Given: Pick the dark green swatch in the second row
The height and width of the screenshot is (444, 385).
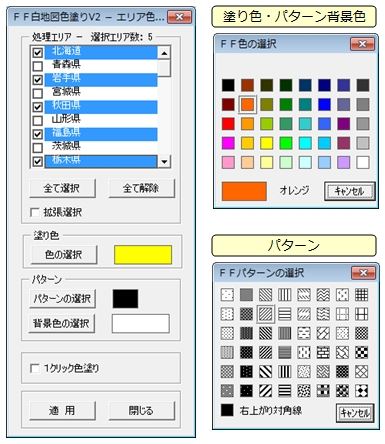Looking at the screenshot, I should pos(286,104).
